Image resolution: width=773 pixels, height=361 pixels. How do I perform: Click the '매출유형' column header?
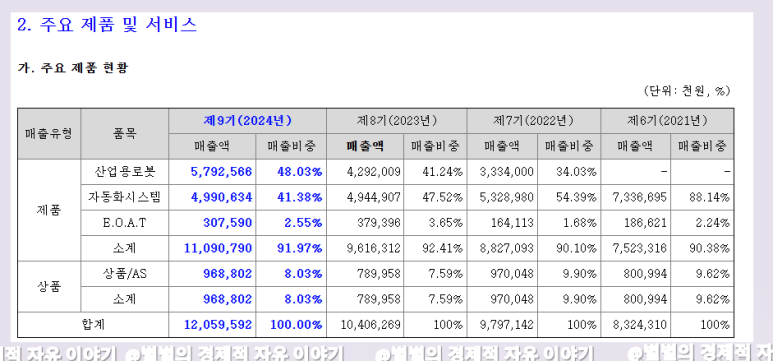click(x=49, y=134)
